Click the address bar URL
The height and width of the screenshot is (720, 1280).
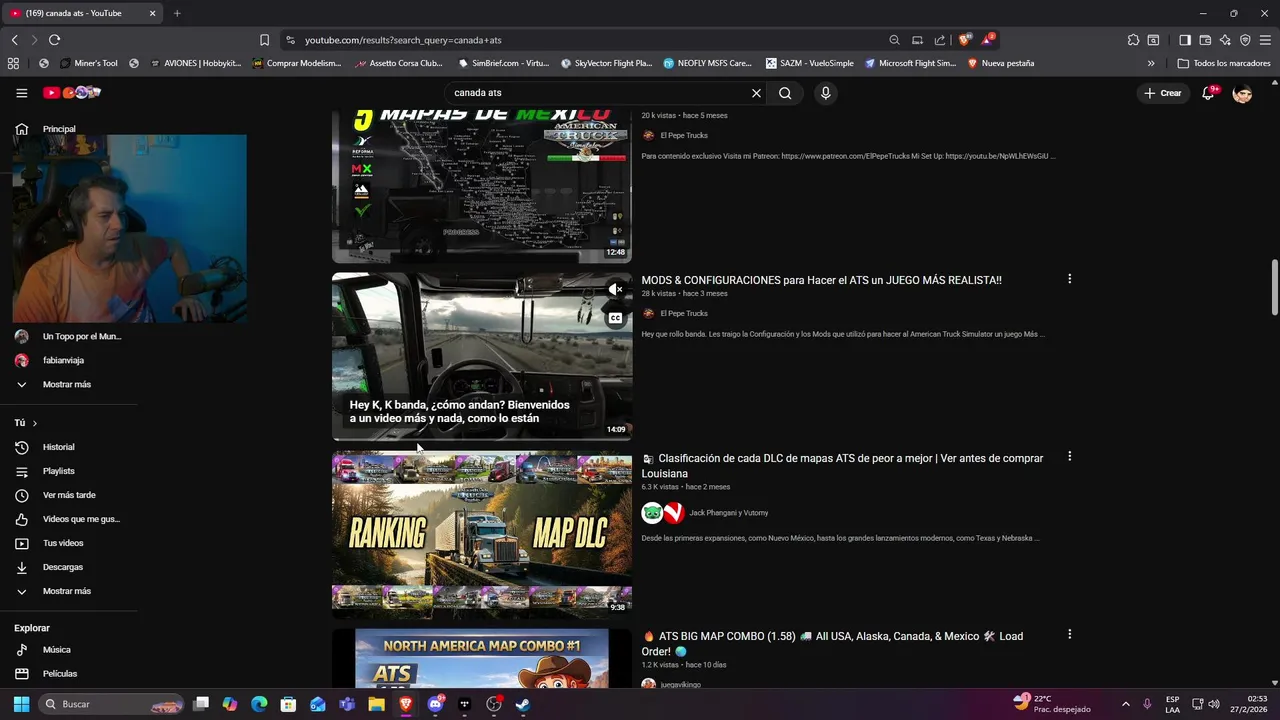[x=403, y=40]
